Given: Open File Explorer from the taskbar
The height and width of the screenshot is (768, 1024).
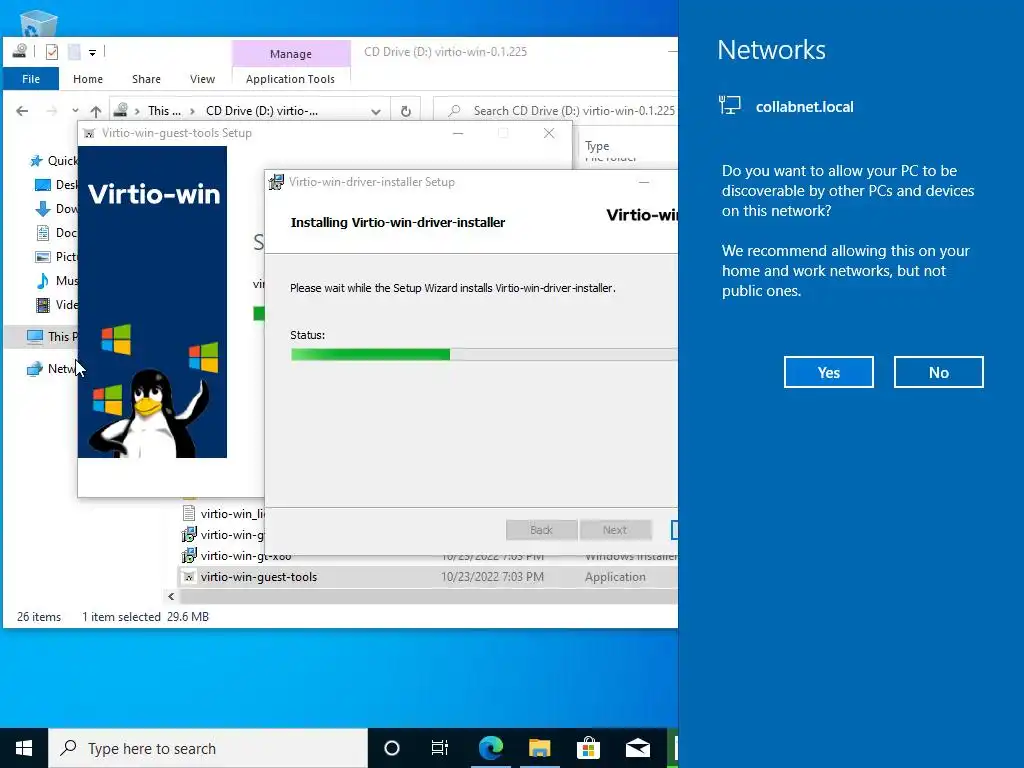Looking at the screenshot, I should click(539, 748).
